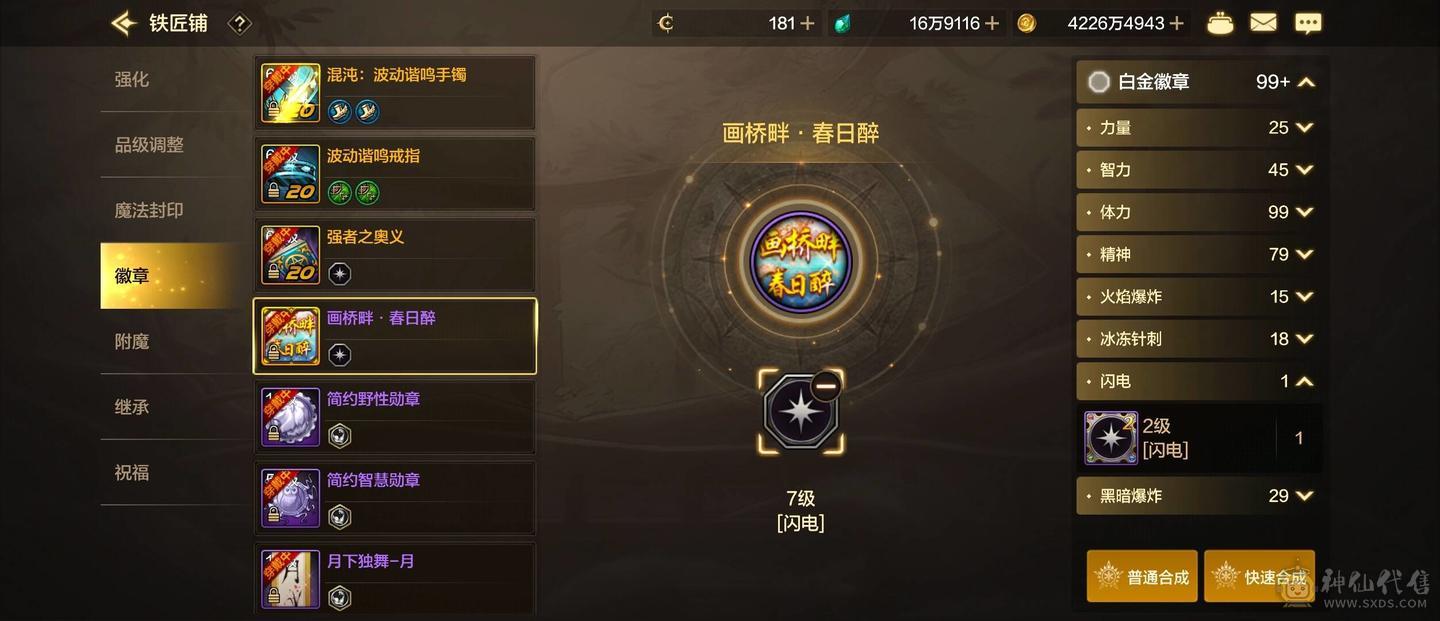1440x621 pixels.
Task: Select 波动谐鸣戒指 from equipment list
Action: click(x=395, y=174)
